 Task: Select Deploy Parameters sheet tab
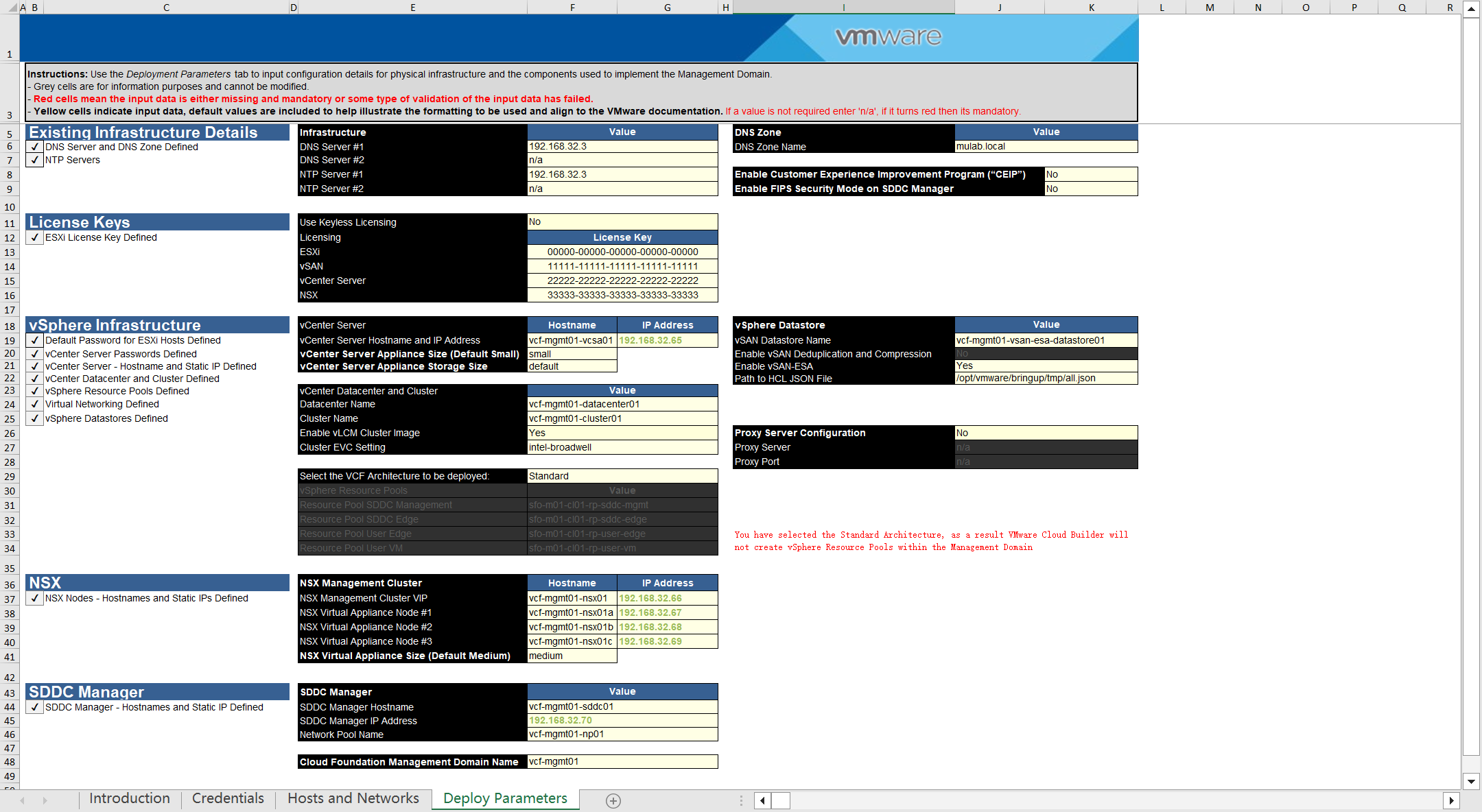[506, 799]
